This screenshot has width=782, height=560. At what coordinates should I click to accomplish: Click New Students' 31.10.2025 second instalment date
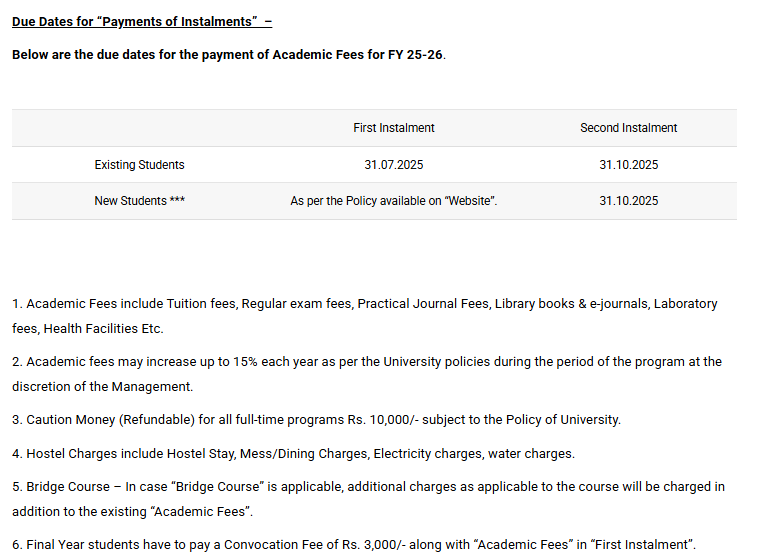point(628,201)
